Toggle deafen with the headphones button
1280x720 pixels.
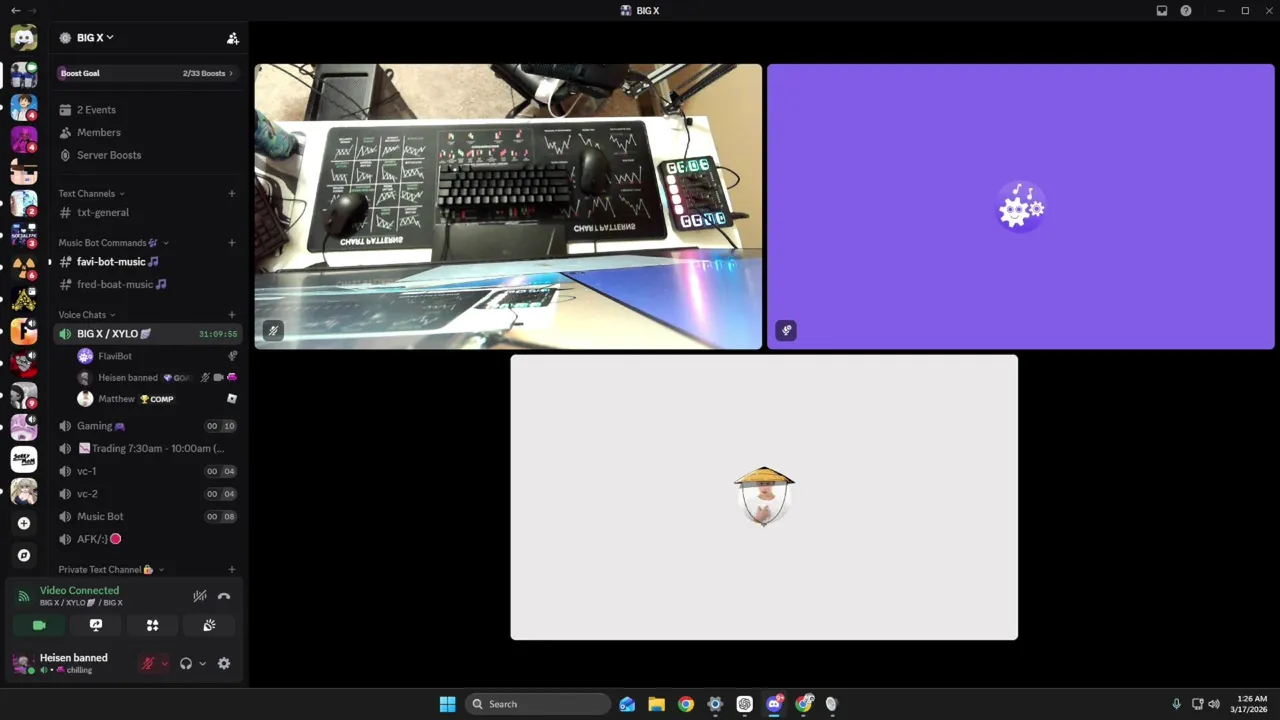pyautogui.click(x=186, y=663)
